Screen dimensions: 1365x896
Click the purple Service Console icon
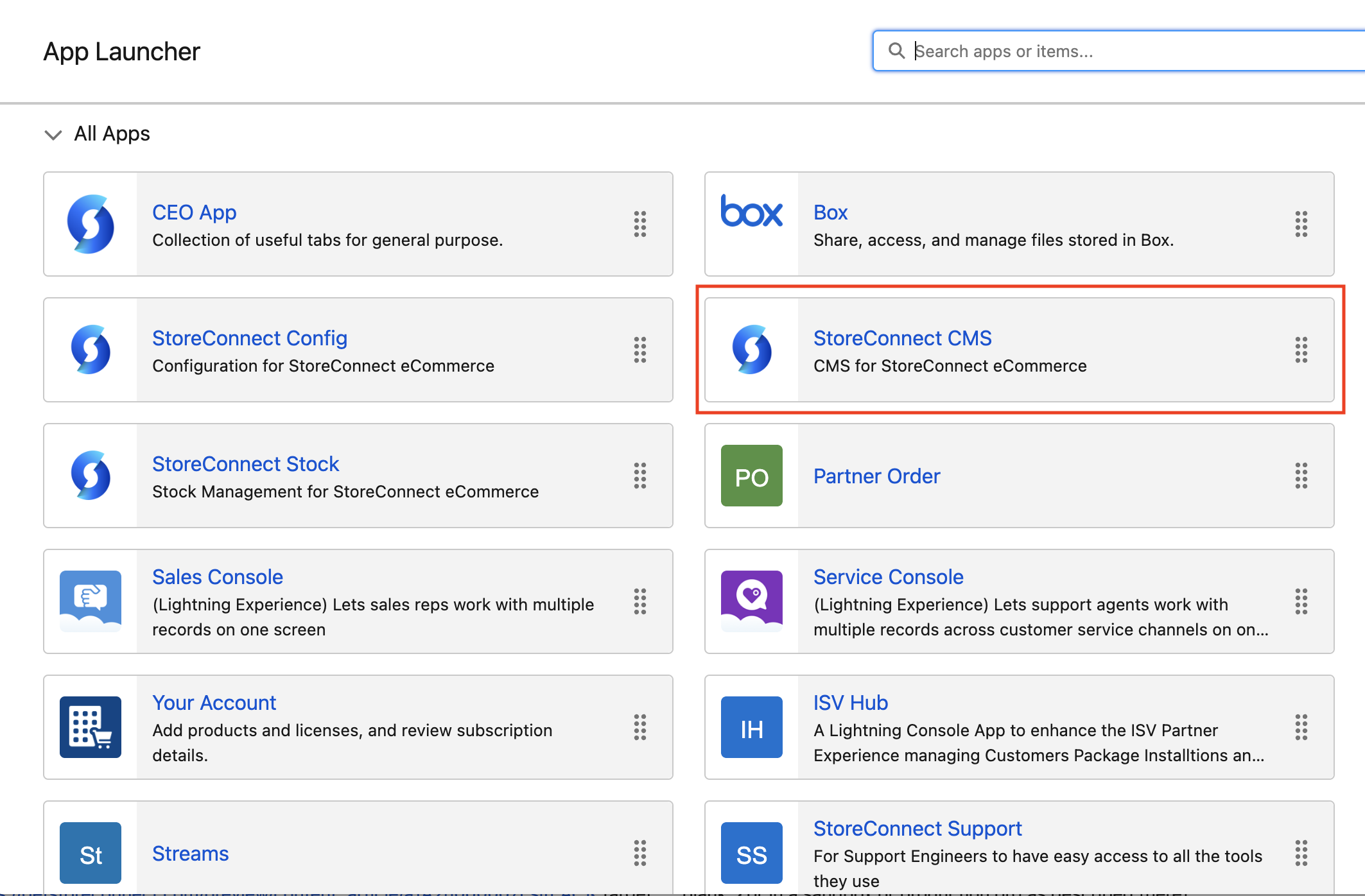[752, 601]
